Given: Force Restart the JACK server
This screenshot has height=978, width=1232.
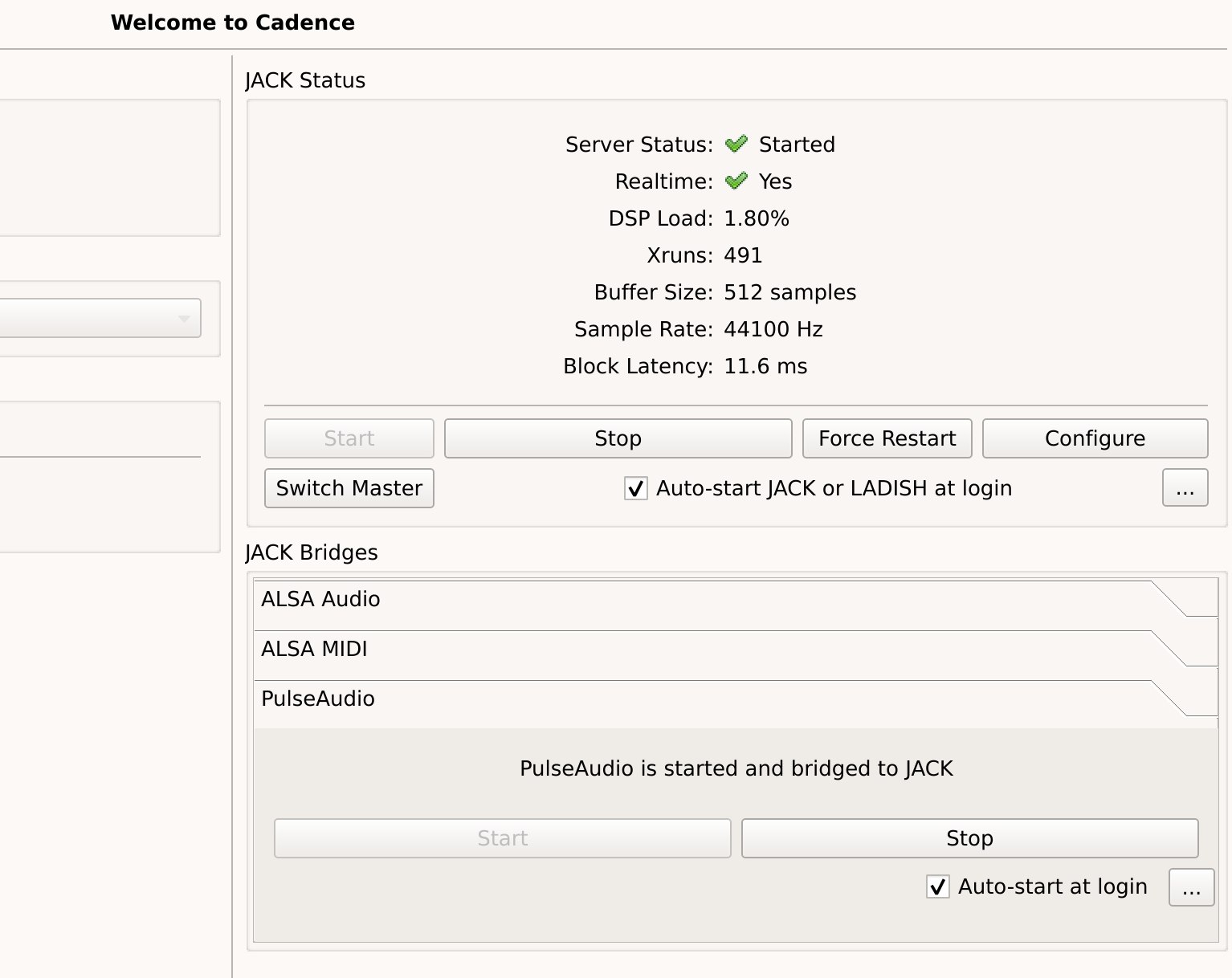Looking at the screenshot, I should pyautogui.click(x=887, y=438).
